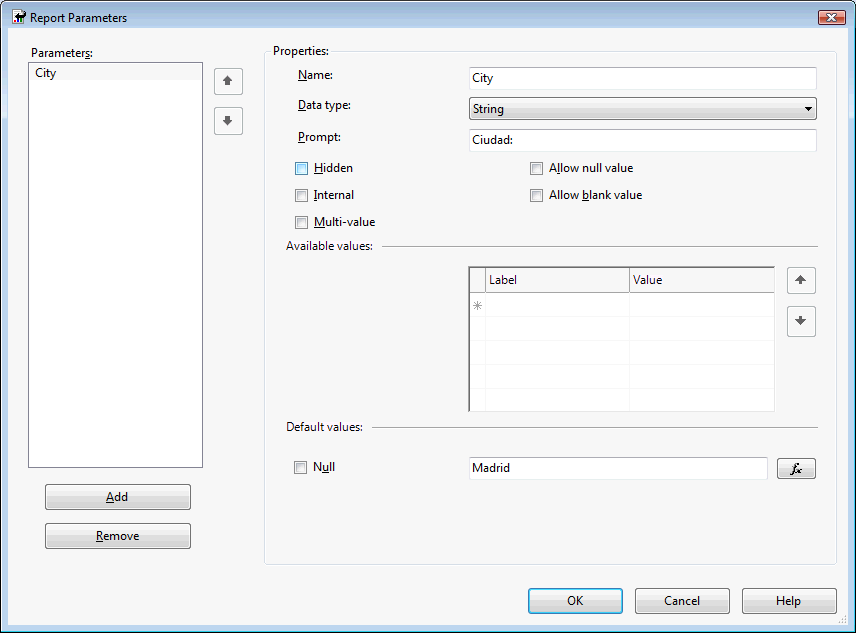The width and height of the screenshot is (856, 633).
Task: Move the City parameter up in the list
Action: (x=228, y=81)
